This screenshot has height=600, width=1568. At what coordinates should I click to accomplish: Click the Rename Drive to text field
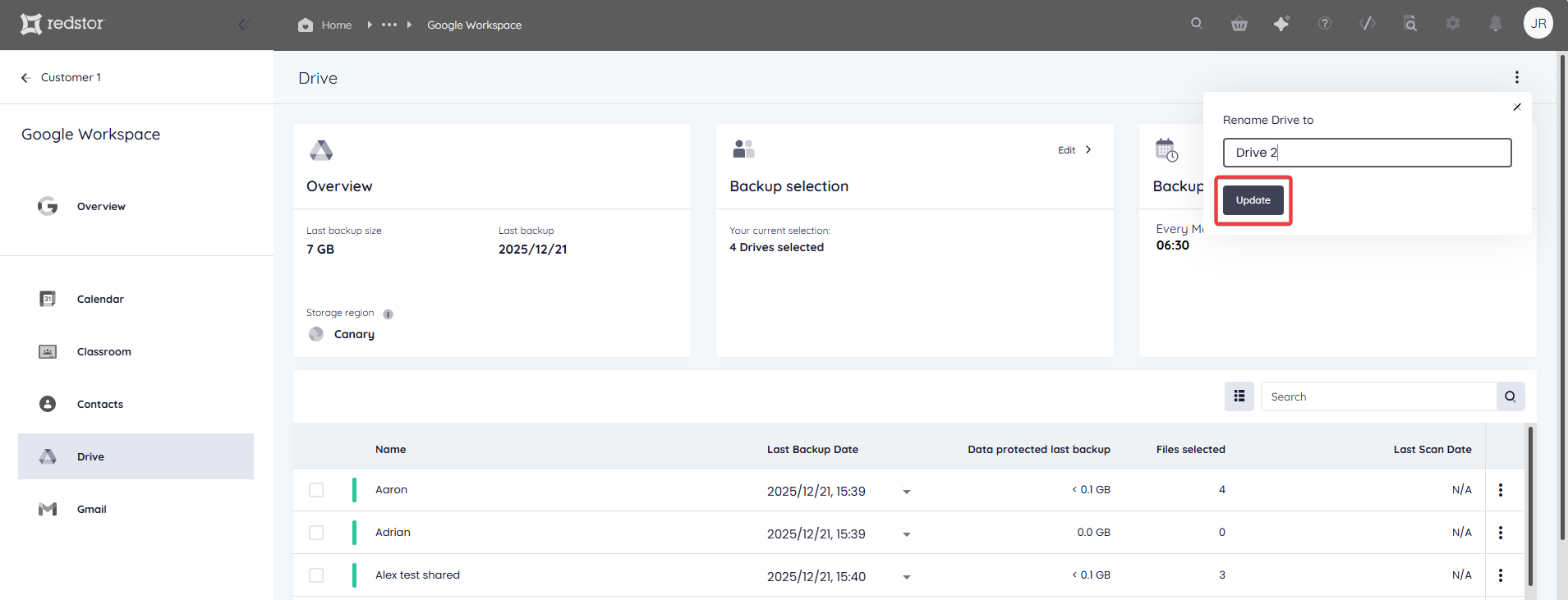pos(1367,153)
